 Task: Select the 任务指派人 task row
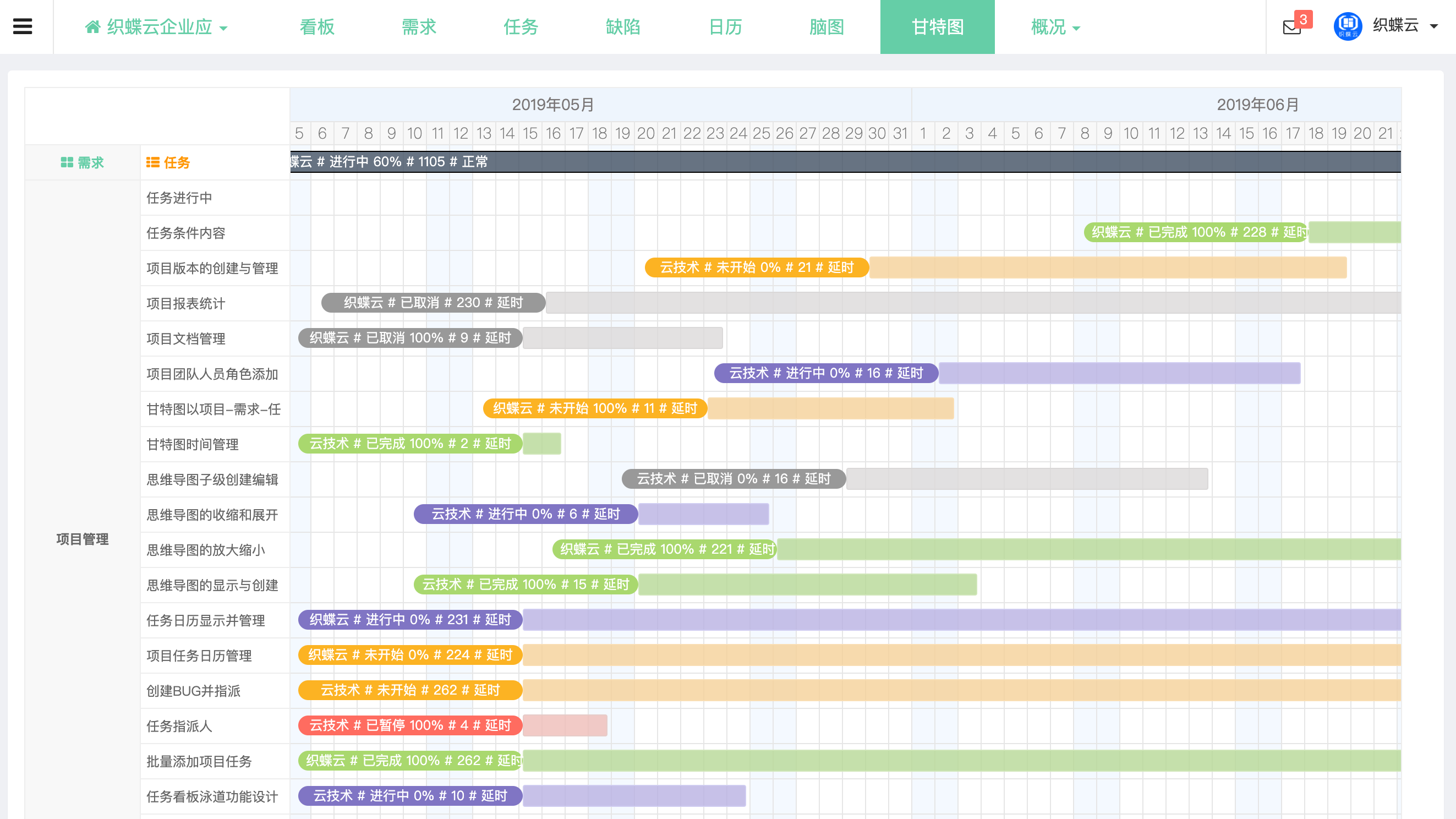[215, 727]
